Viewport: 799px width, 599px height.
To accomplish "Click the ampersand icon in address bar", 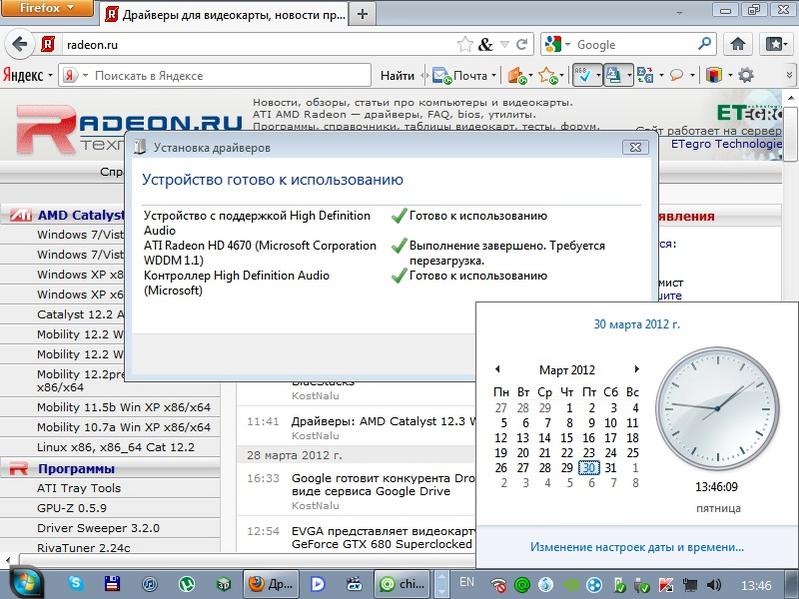I will tap(486, 44).
